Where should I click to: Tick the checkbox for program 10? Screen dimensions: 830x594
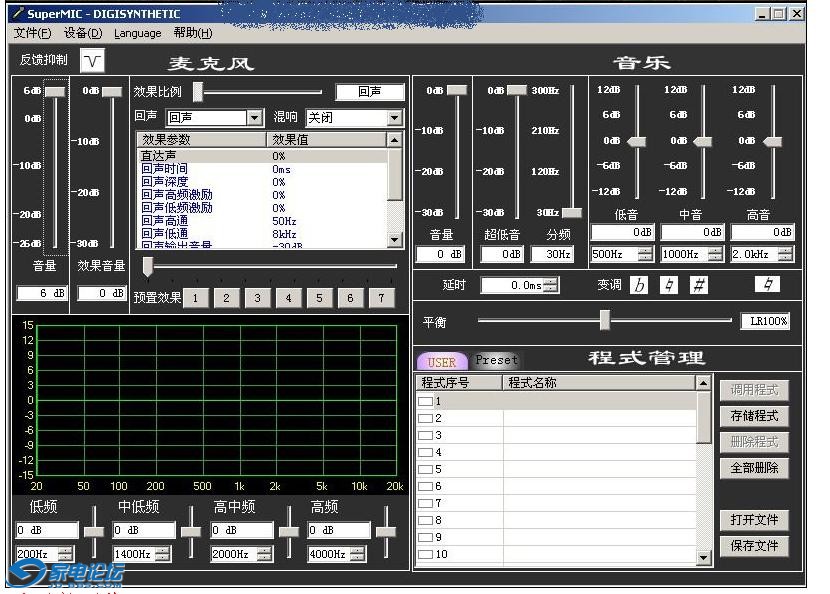(x=425, y=554)
